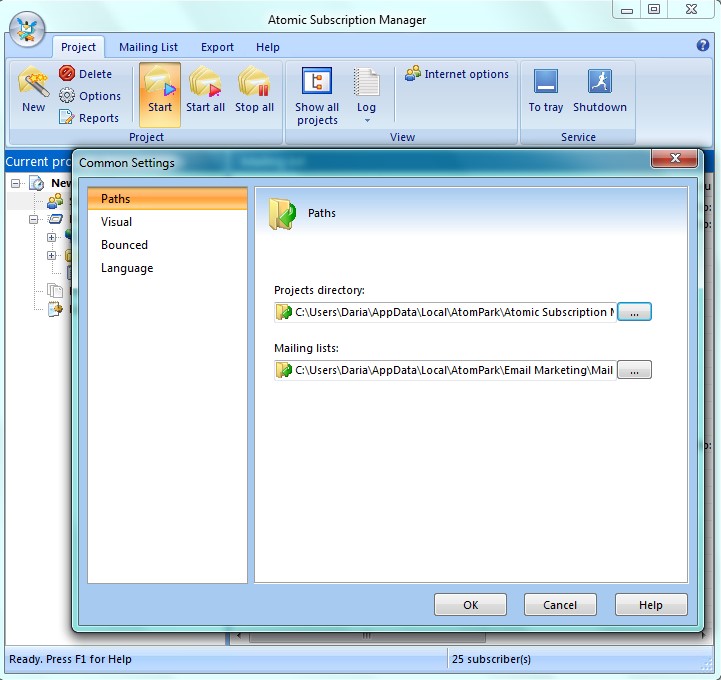Screen dimensions: 721x680
Task: Click the Projects directory path field
Action: [x=445, y=312]
